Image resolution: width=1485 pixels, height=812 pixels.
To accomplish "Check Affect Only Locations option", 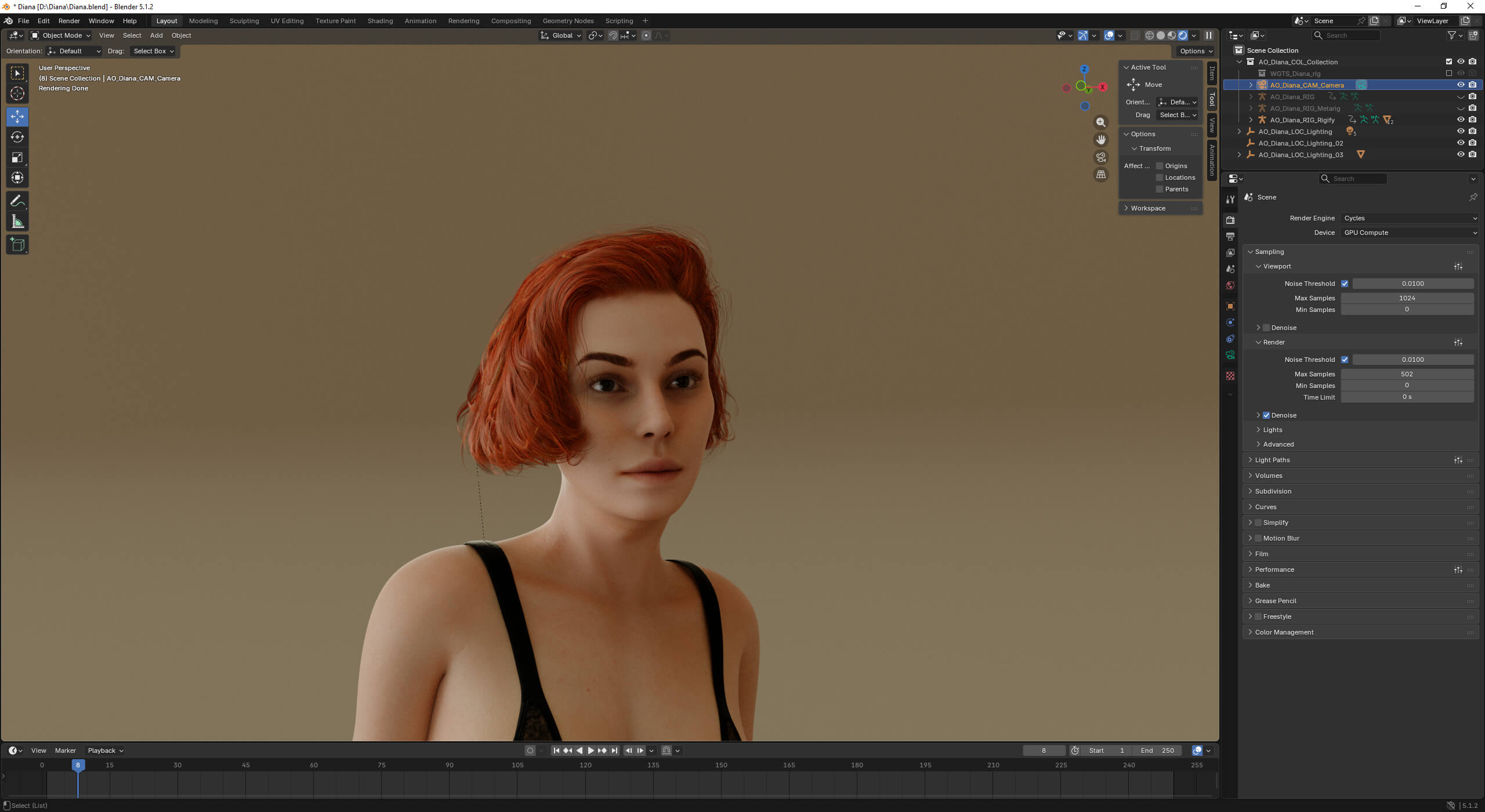I will coord(1160,177).
